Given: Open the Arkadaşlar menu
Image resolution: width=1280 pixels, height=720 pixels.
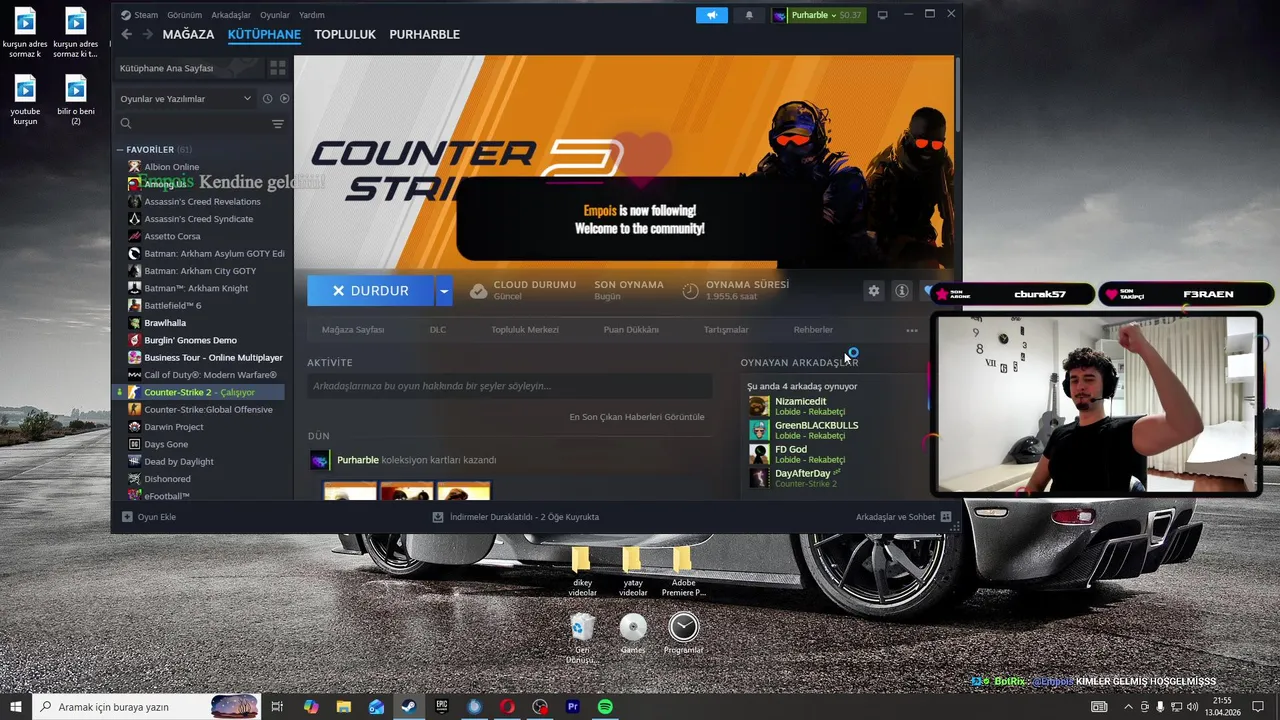Looking at the screenshot, I should point(231,15).
